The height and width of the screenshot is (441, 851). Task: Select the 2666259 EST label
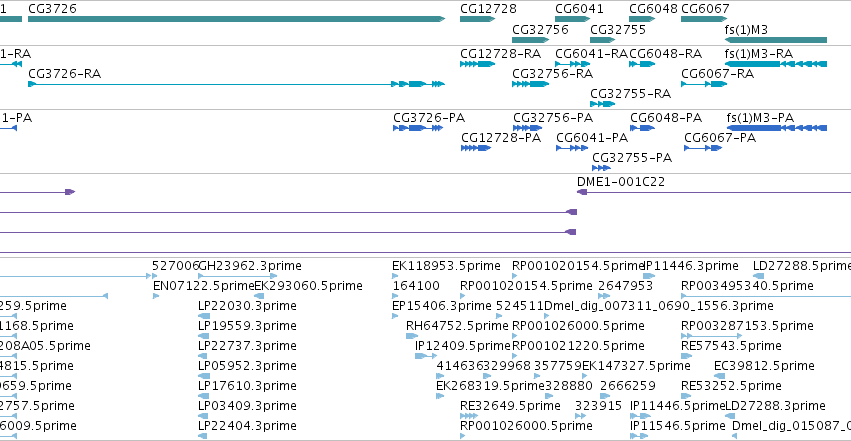(x=628, y=386)
